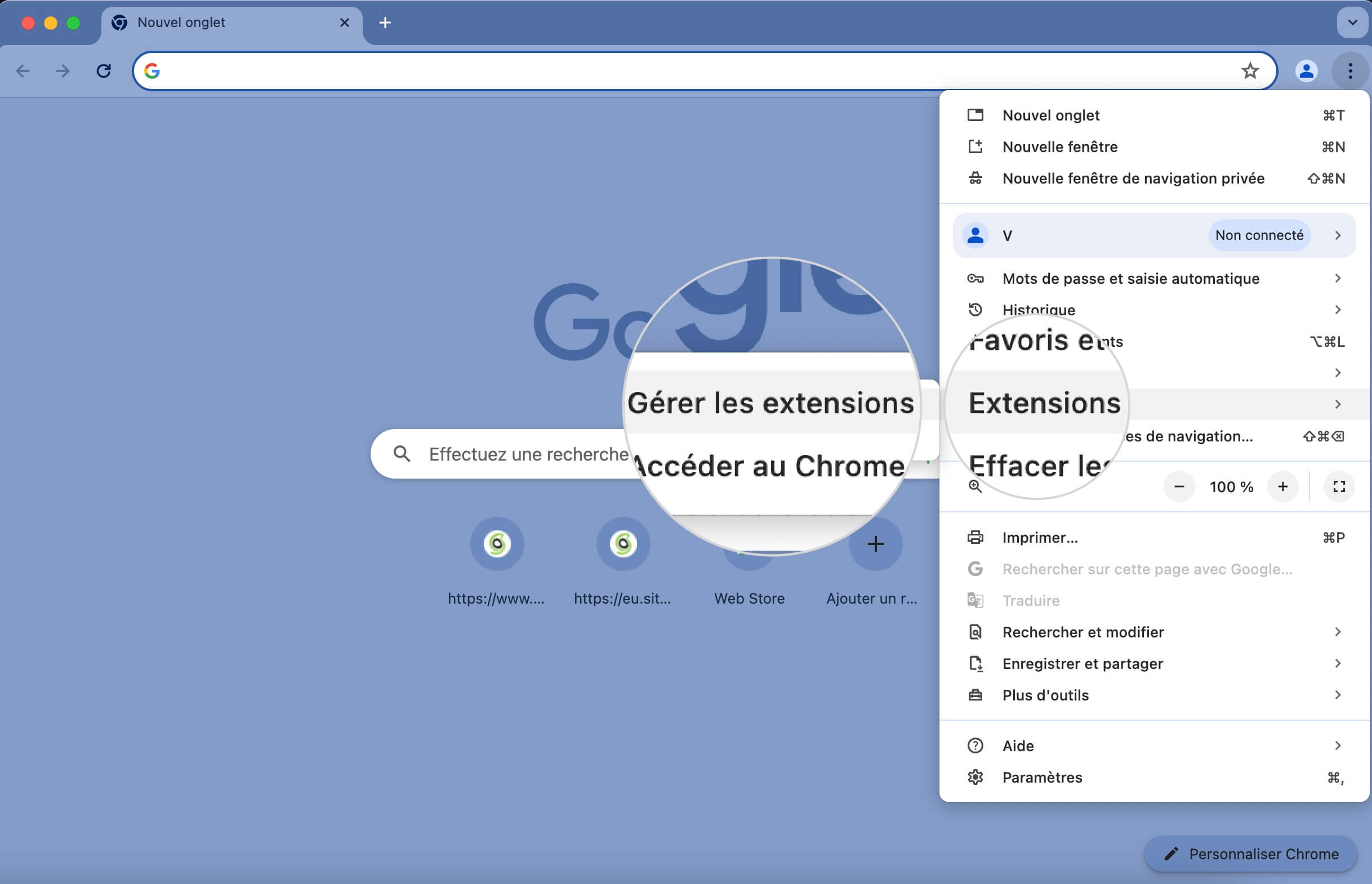Choose Imprimer… in menu
1372x884 pixels.
(1155, 538)
